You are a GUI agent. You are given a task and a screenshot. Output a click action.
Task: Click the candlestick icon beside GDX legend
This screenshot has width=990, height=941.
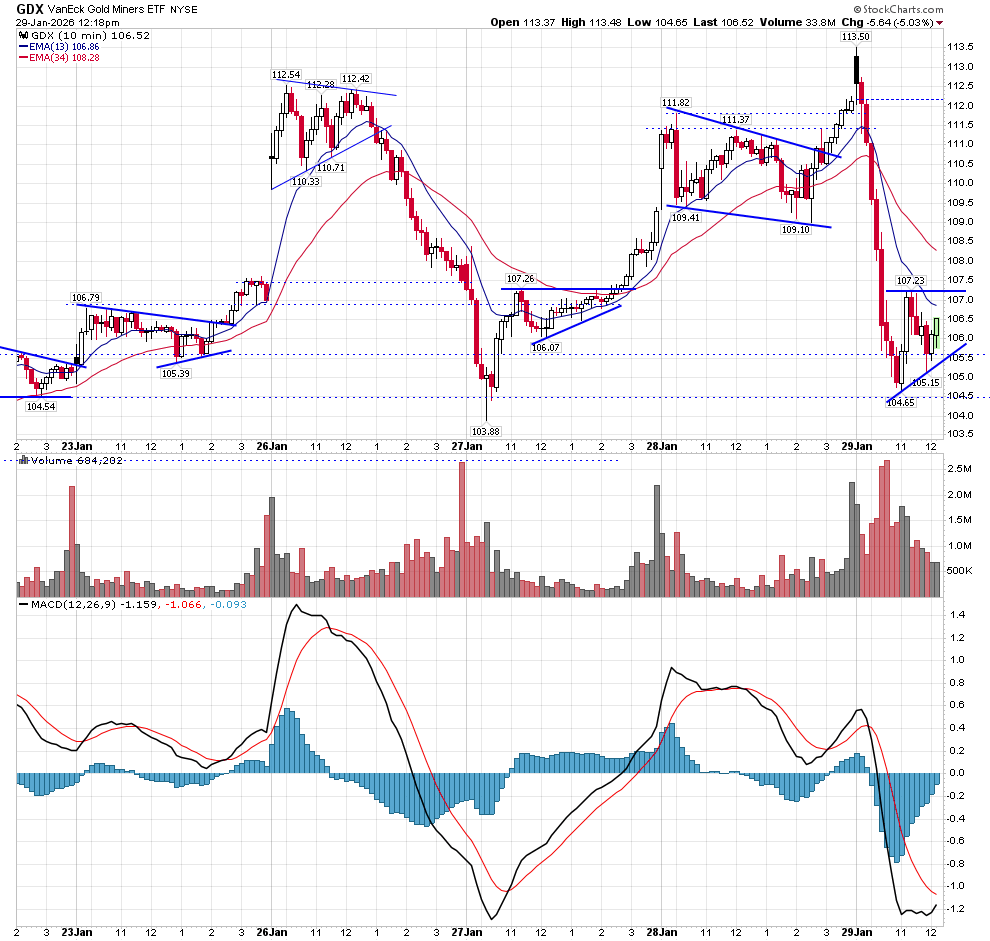pos(23,35)
